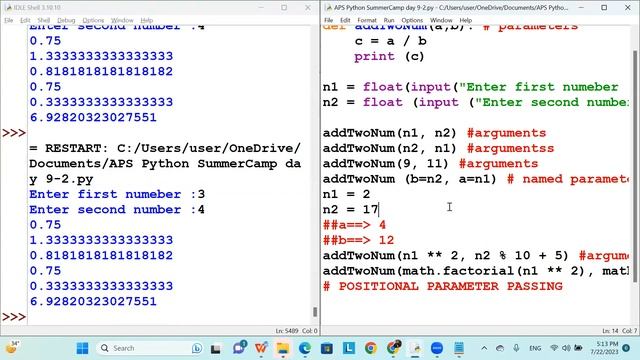Viewport: 640px width, 360px height.
Task: Click last '6.92820323027551' output in shell
Action: pos(93,302)
